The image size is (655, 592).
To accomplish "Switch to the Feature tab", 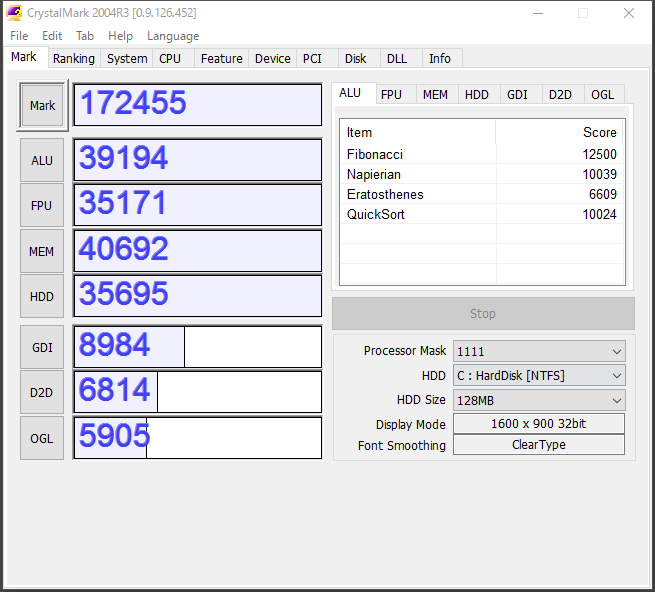I will pos(221,58).
